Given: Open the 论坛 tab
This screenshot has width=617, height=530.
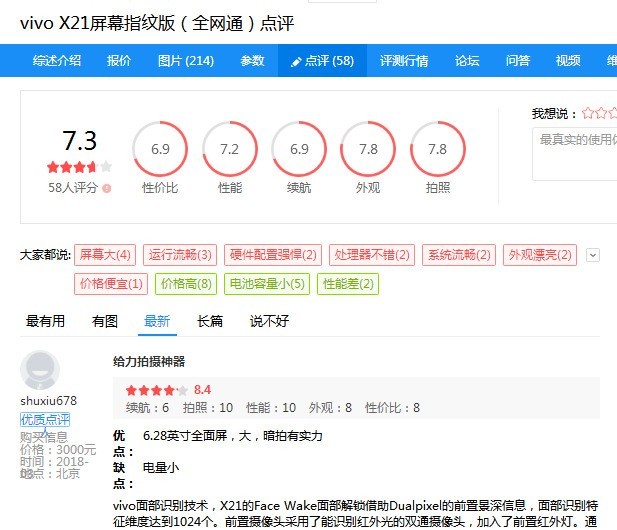Looking at the screenshot, I should coord(467,61).
